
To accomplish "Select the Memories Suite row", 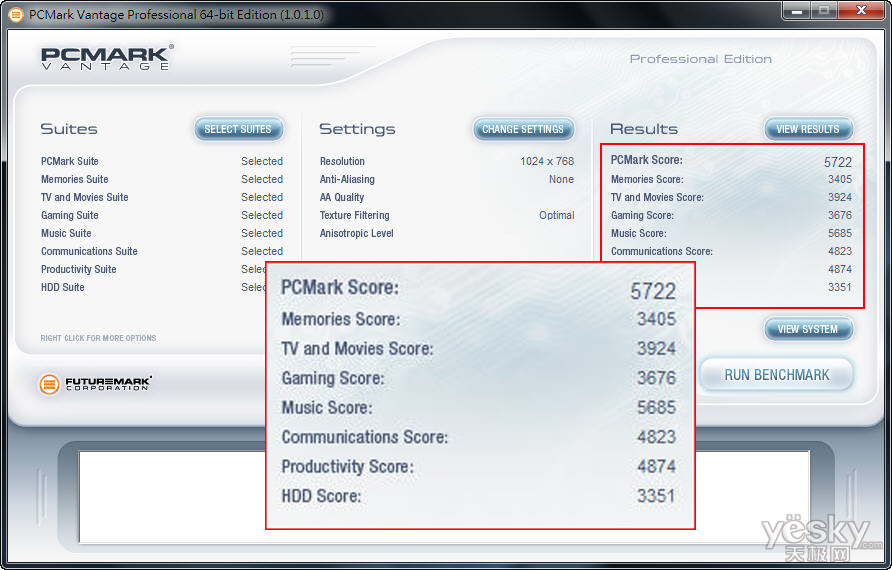I will pyautogui.click(x=162, y=179).
